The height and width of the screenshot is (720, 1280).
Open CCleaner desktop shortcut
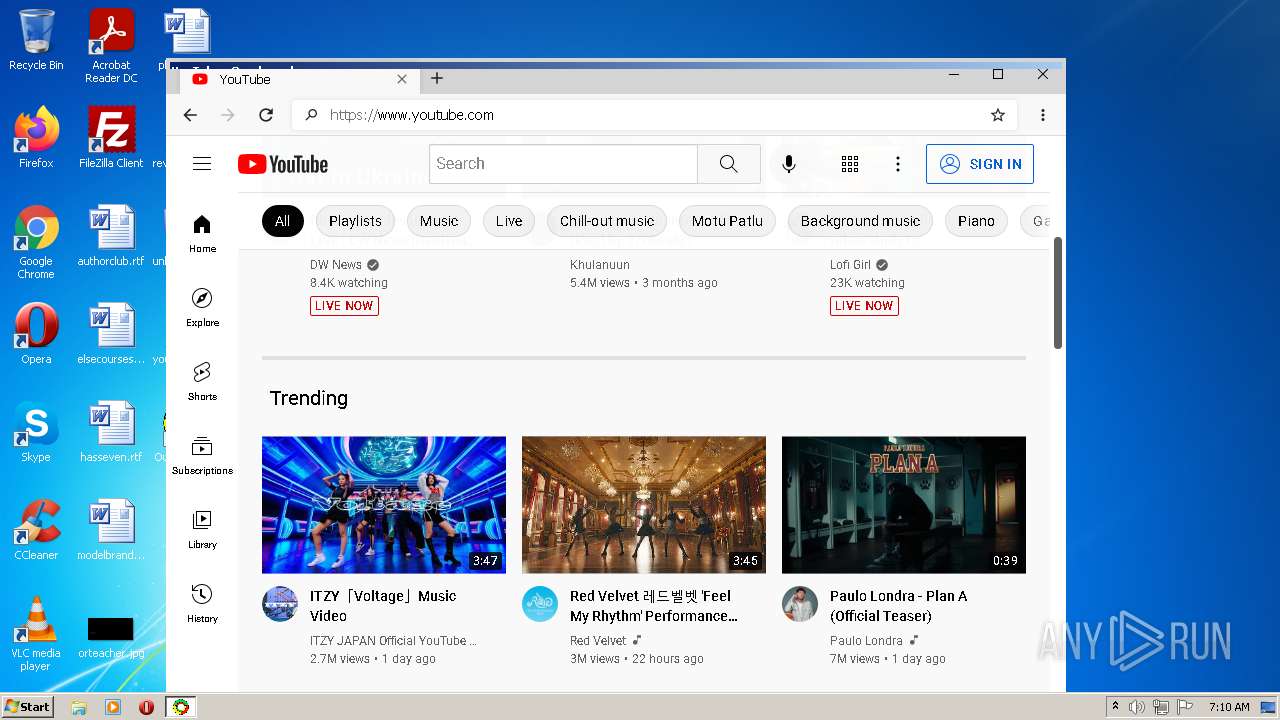tap(36, 530)
